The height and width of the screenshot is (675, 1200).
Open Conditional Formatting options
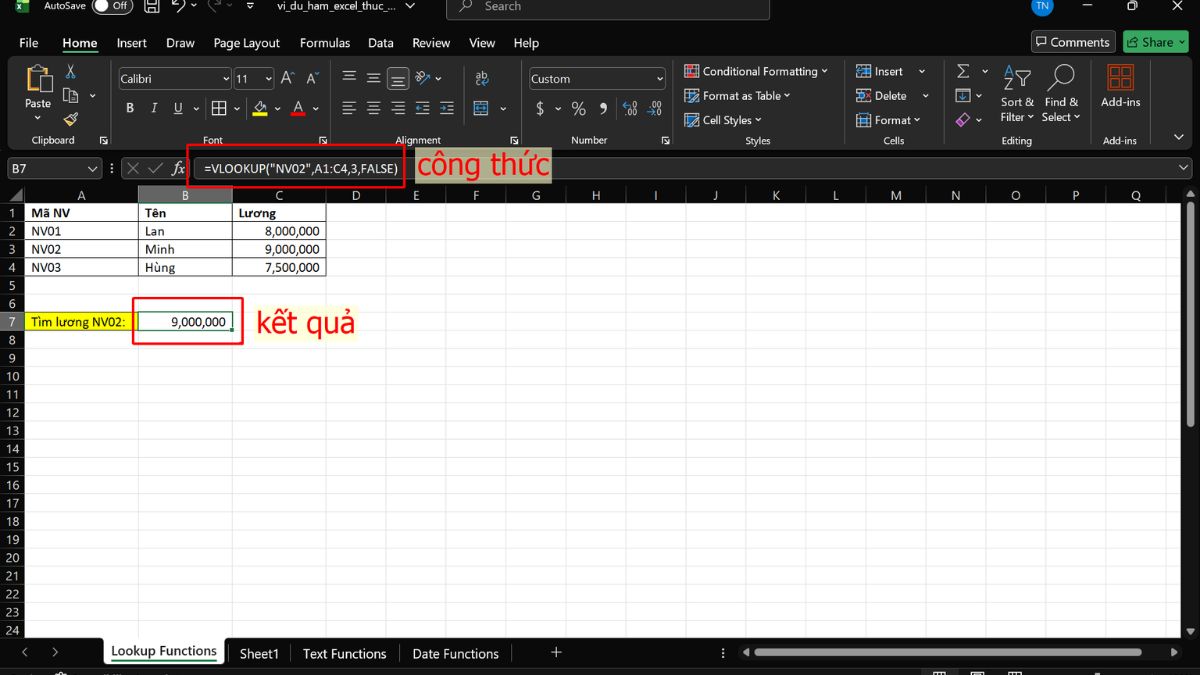click(x=757, y=71)
